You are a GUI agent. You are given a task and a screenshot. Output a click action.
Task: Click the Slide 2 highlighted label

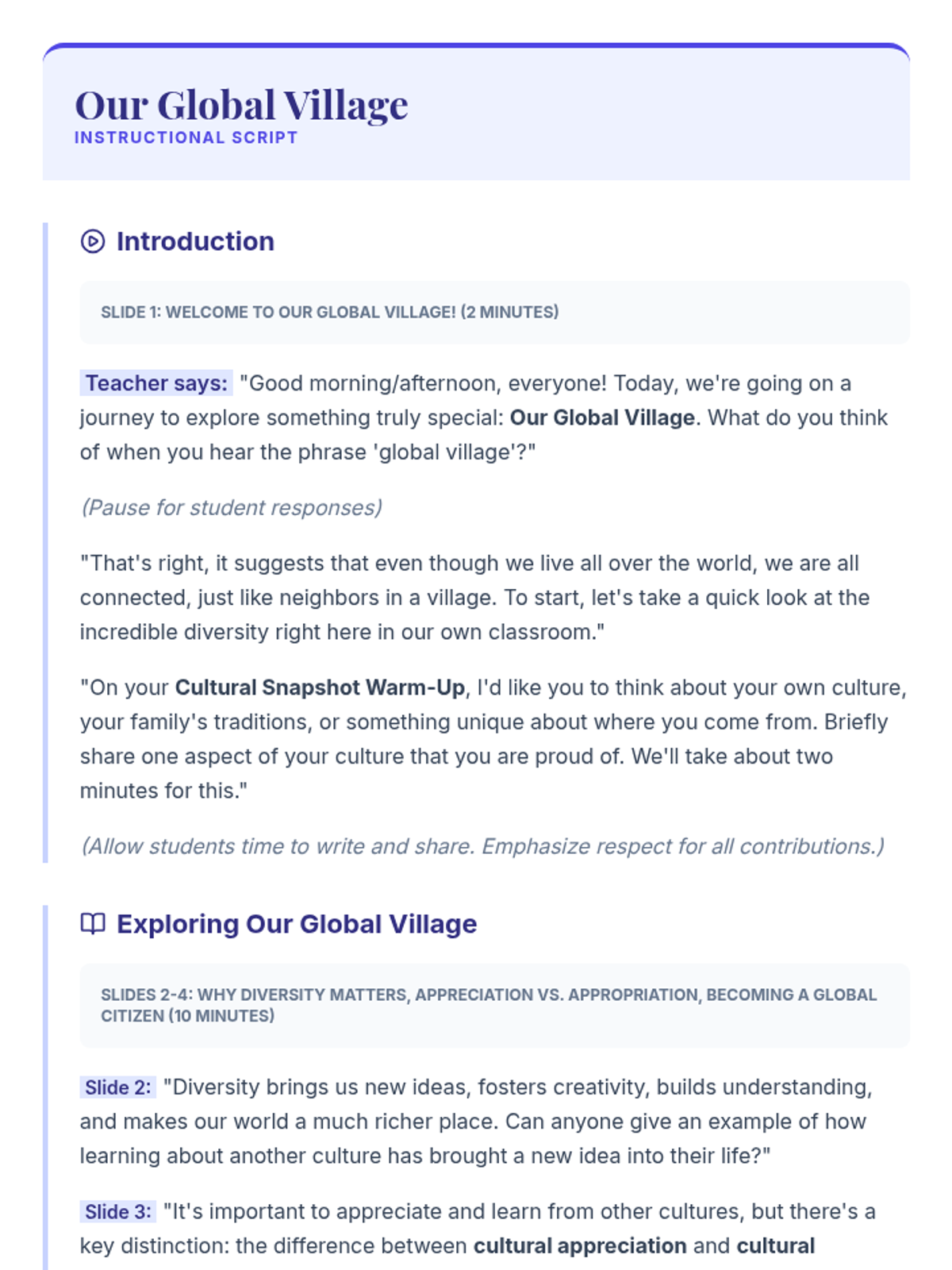click(x=118, y=1087)
